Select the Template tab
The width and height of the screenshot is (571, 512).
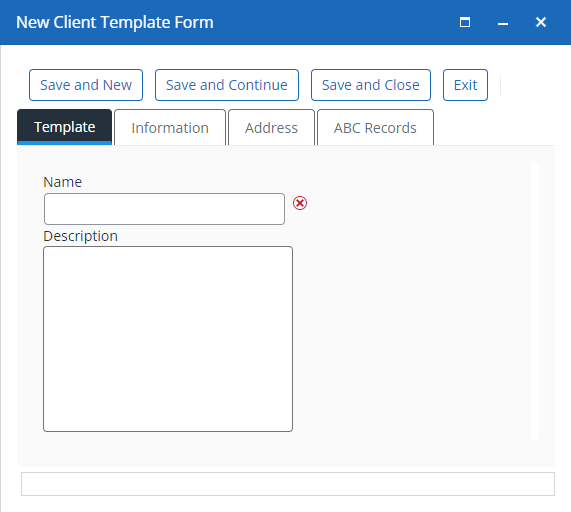pyautogui.click(x=64, y=127)
